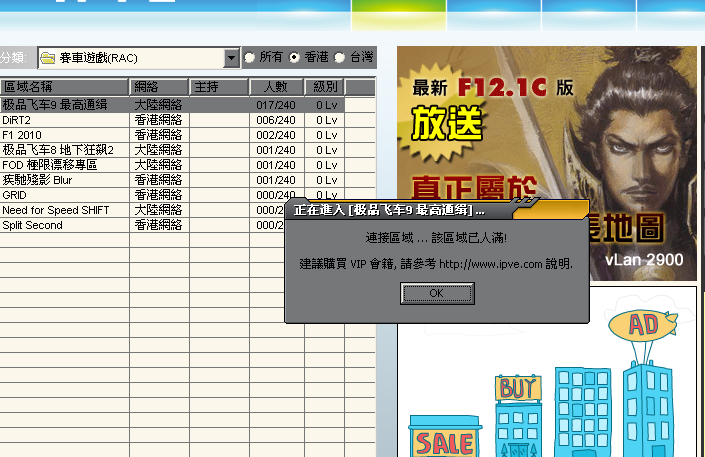The image size is (705, 457).
Task: Click the BUY building sign
Action: click(518, 388)
